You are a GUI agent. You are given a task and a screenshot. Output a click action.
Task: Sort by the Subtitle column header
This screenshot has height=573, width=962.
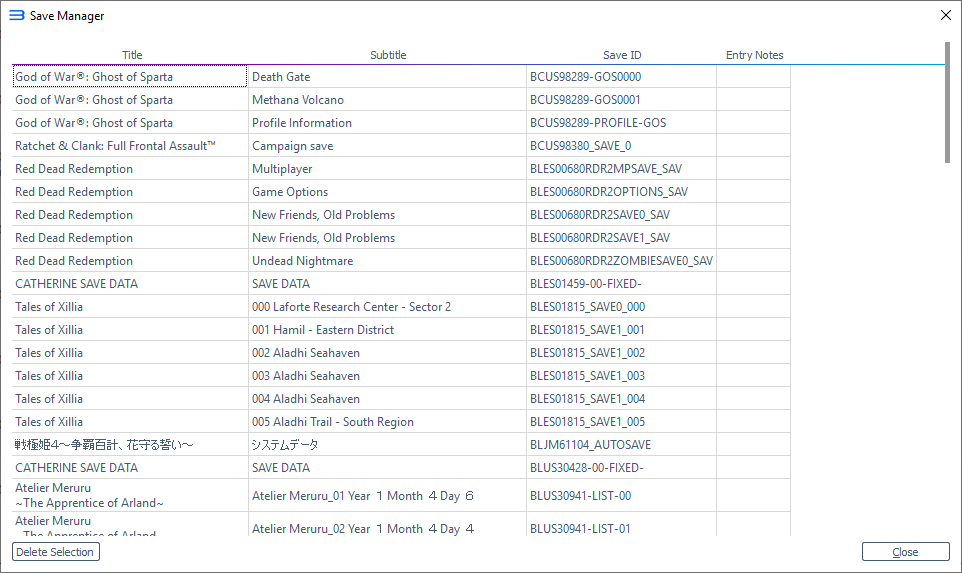pyautogui.click(x=388, y=55)
